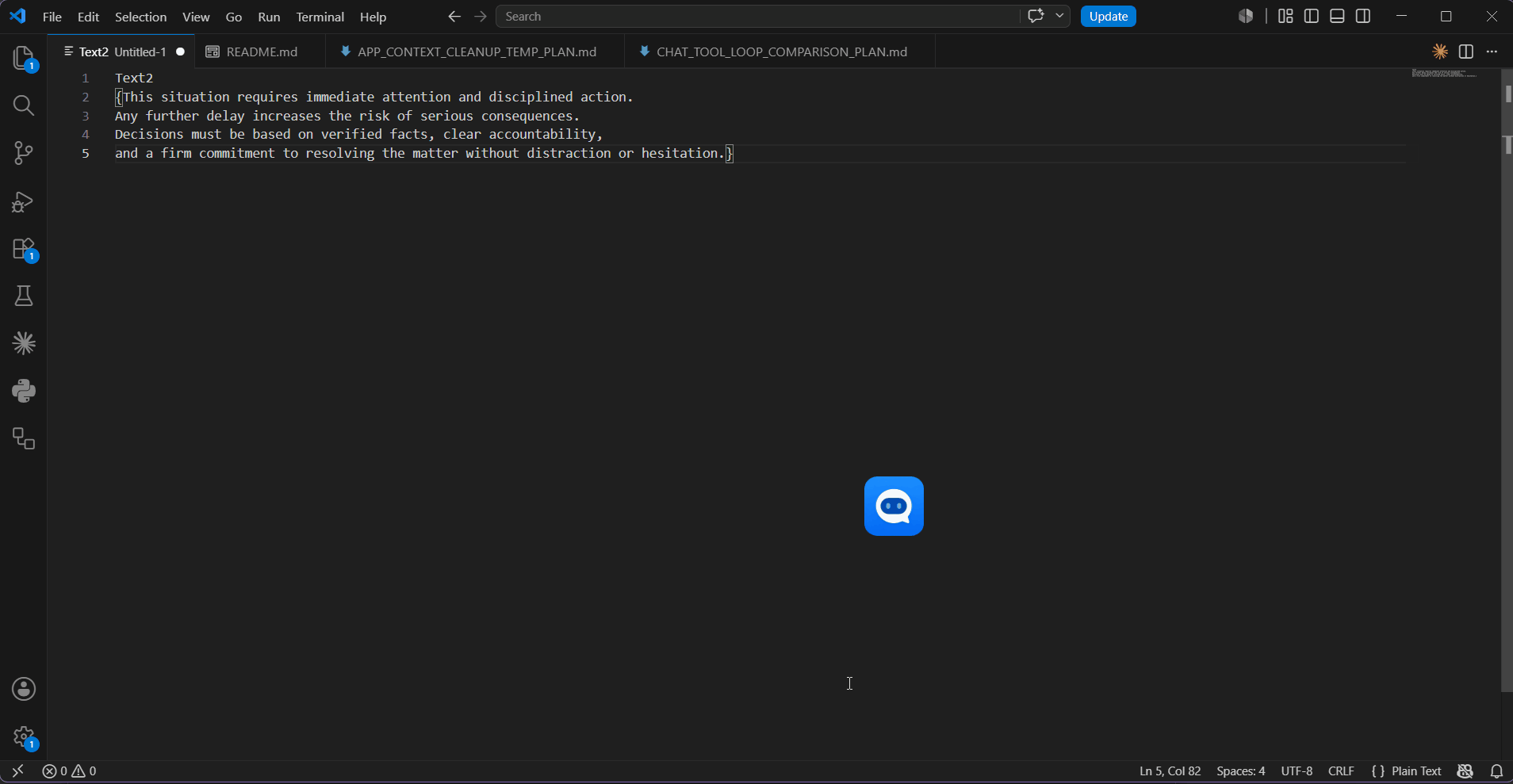The image size is (1513, 784).
Task: Open editor More Actions ellipsis
Action: 1492,52
